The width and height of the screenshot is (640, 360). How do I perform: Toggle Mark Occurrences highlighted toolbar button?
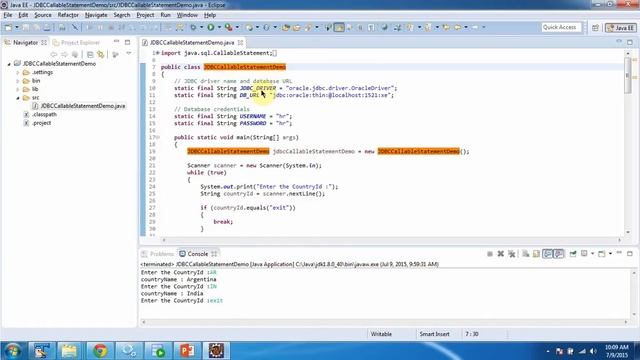click(x=338, y=27)
